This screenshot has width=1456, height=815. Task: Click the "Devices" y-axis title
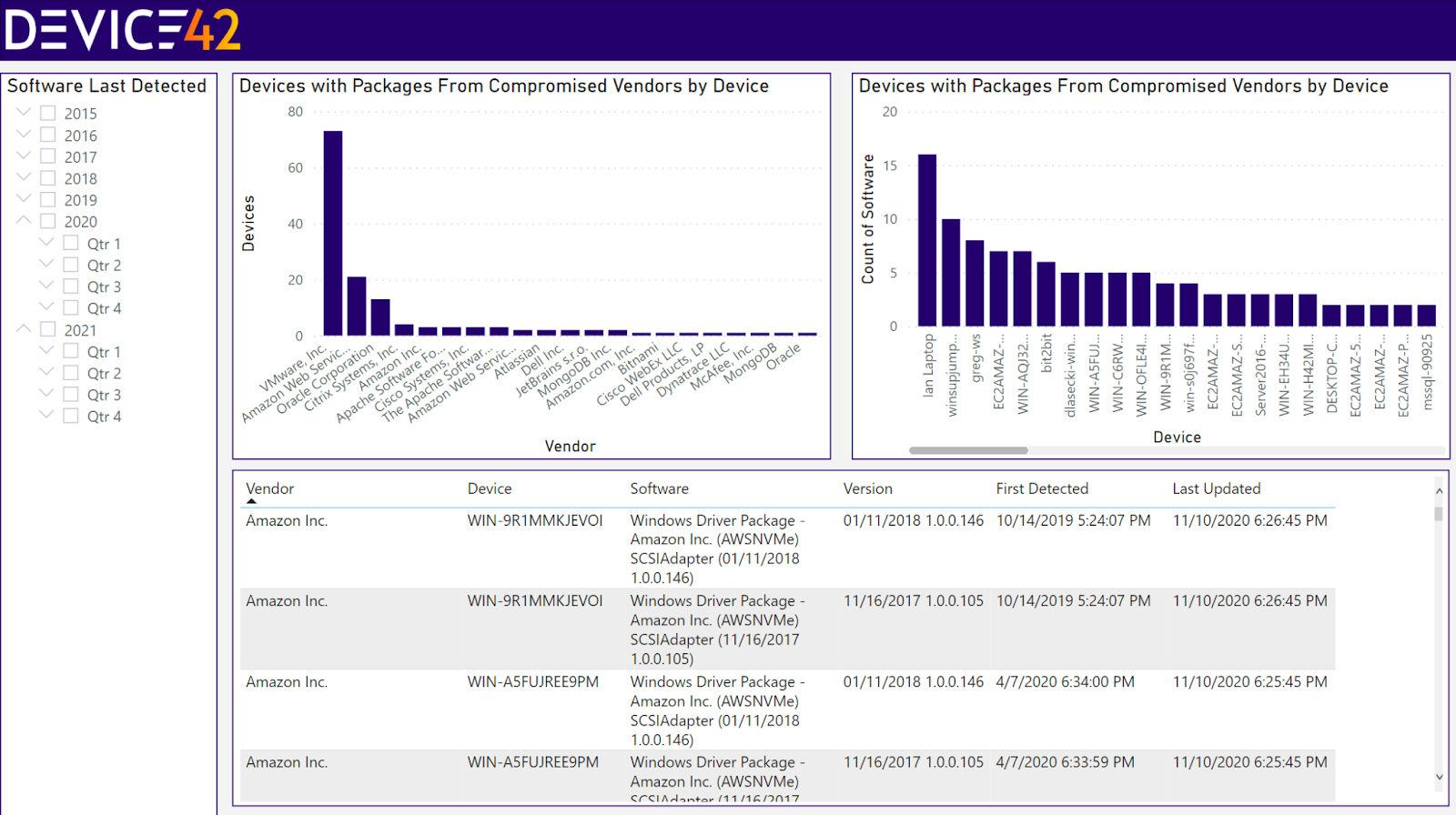tap(248, 224)
